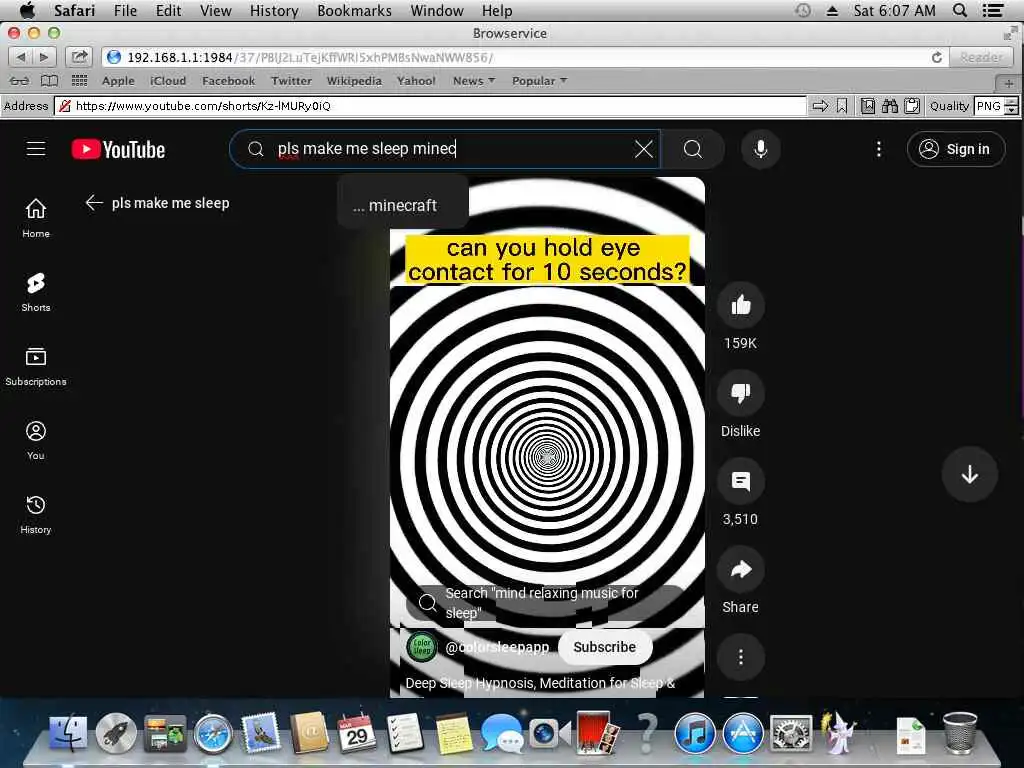Open the comments for this short
The height and width of the screenshot is (768, 1024).
tap(741, 481)
